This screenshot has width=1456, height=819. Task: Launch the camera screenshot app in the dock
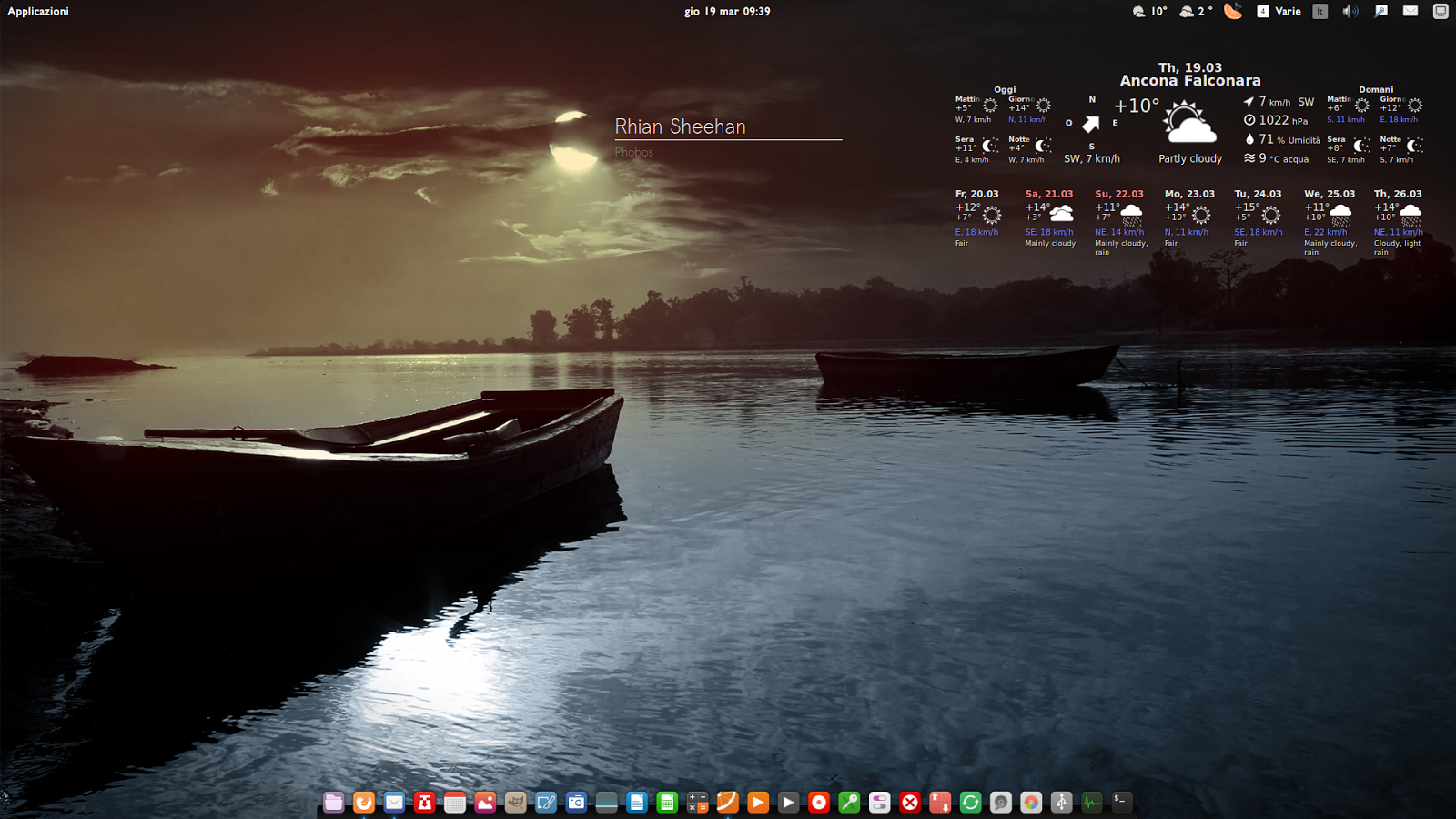(x=576, y=802)
